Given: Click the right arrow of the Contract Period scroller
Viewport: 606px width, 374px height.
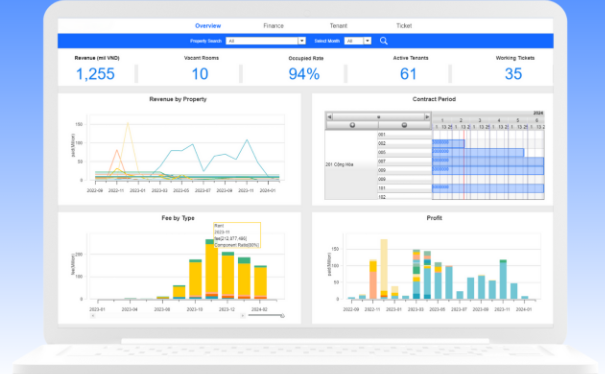Looking at the screenshot, I should [x=427, y=117].
